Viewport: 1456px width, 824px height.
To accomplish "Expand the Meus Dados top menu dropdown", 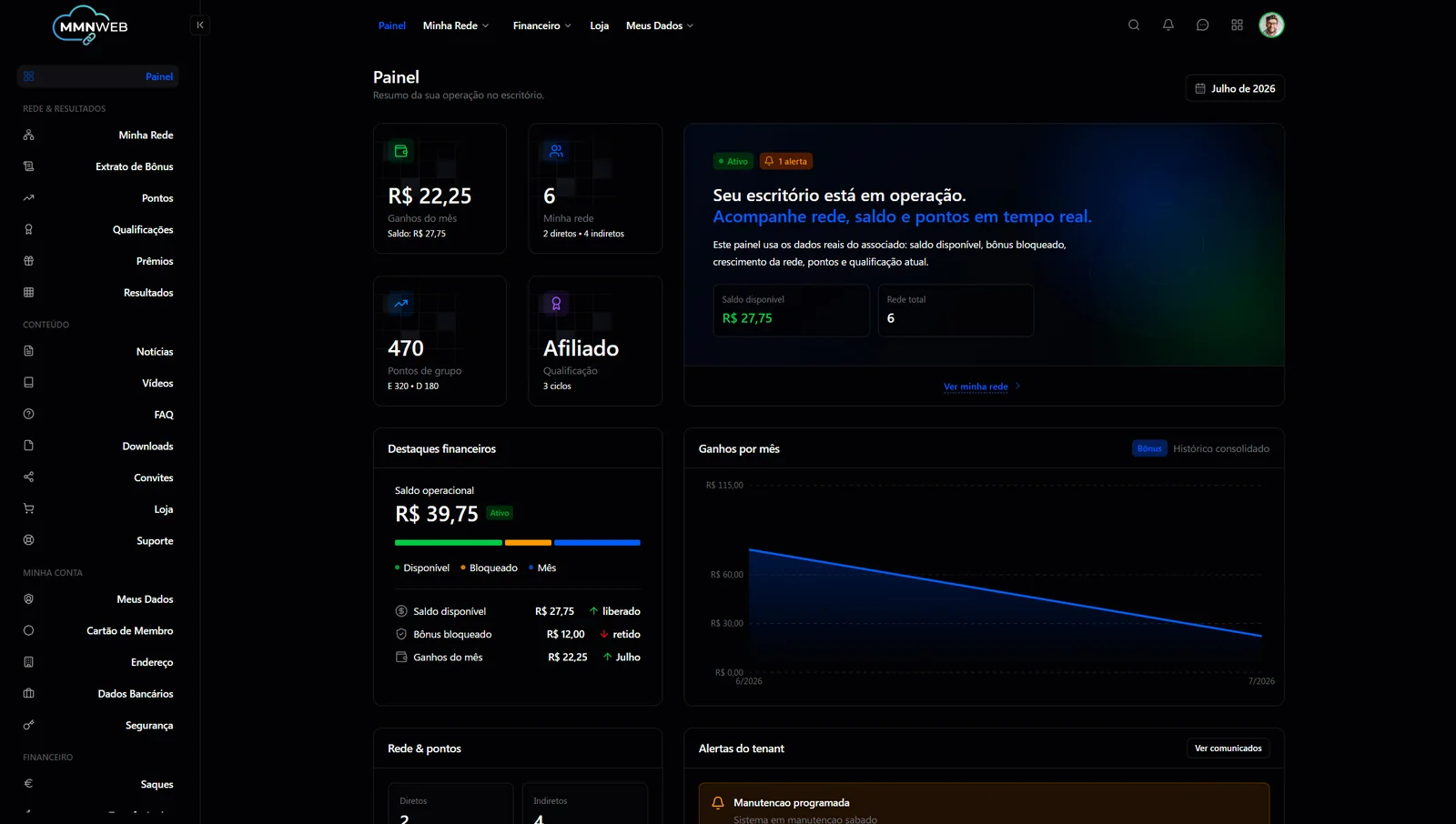I will pos(660,25).
